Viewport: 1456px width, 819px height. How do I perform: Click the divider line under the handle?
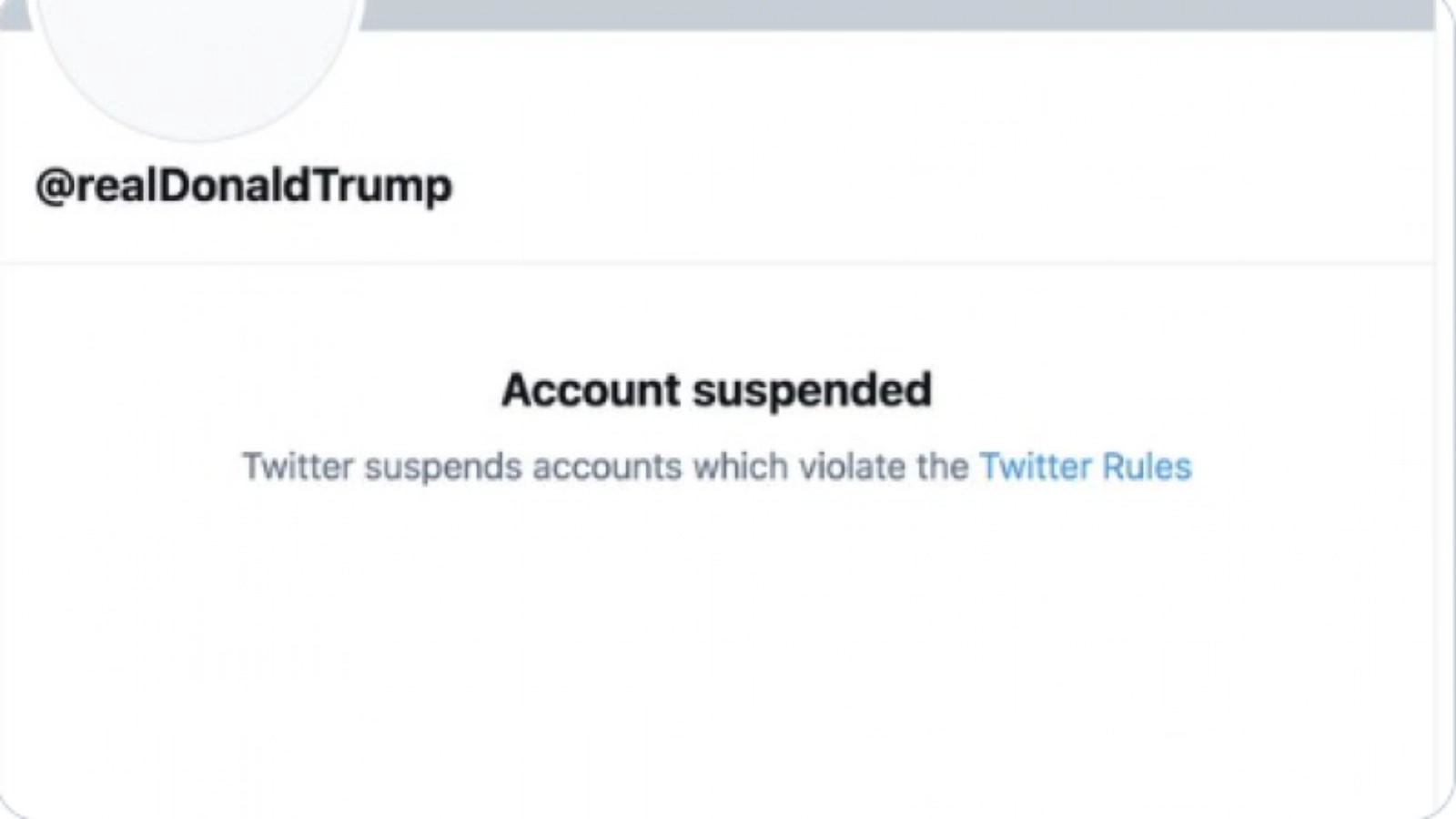(716, 264)
